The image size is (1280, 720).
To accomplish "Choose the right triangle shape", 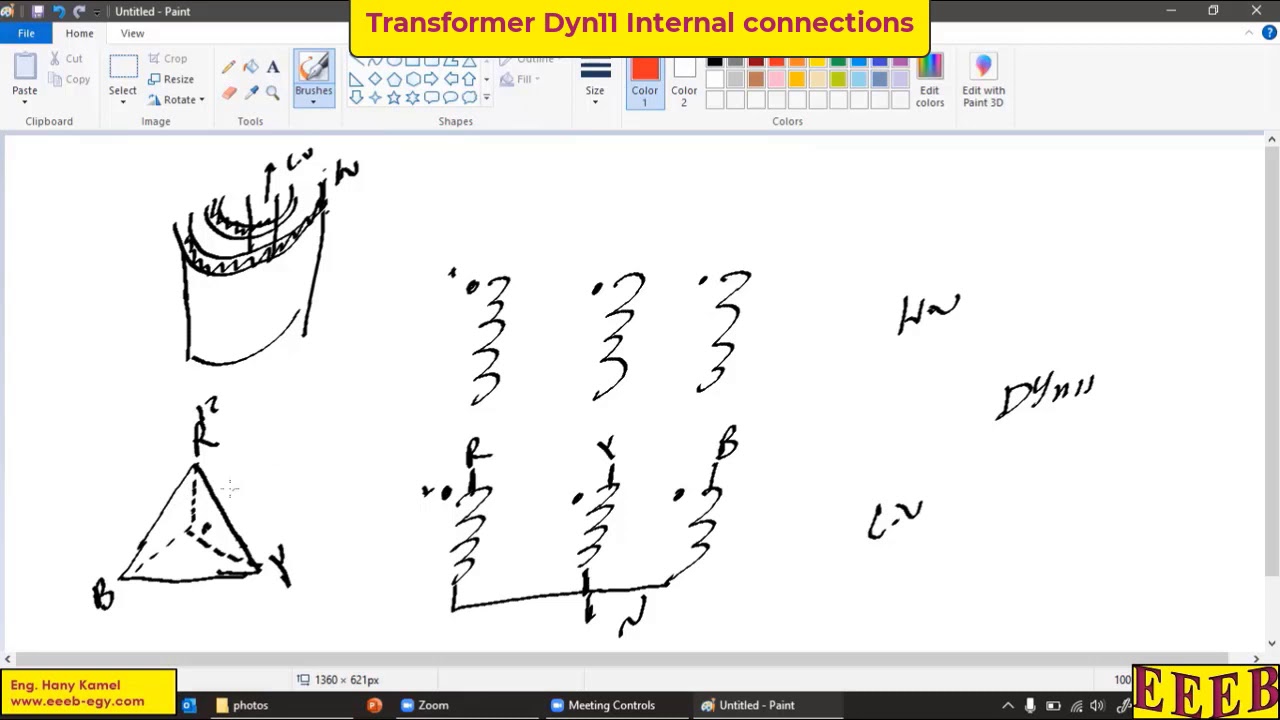I will (356, 79).
